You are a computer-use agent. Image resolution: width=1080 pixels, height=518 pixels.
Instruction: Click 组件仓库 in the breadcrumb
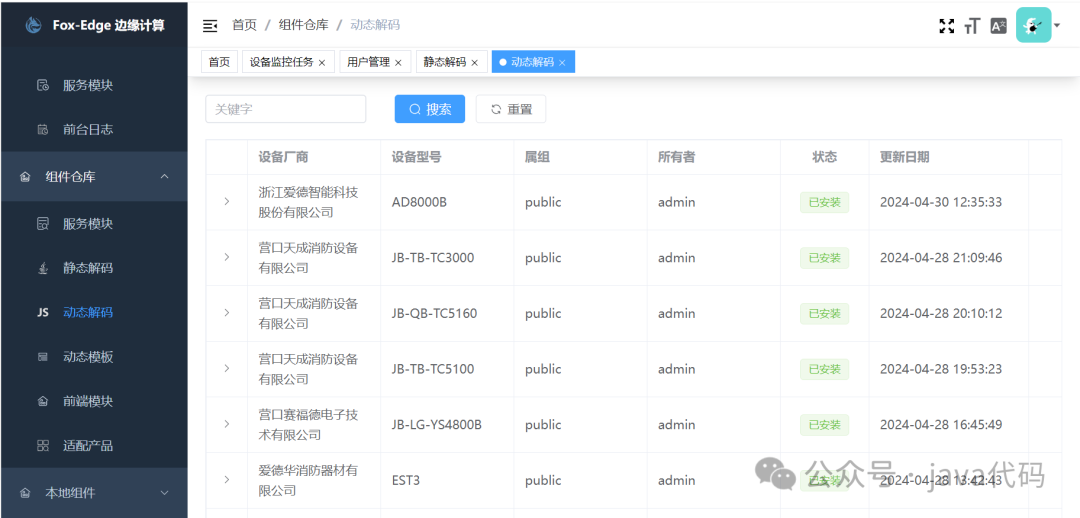pos(303,25)
